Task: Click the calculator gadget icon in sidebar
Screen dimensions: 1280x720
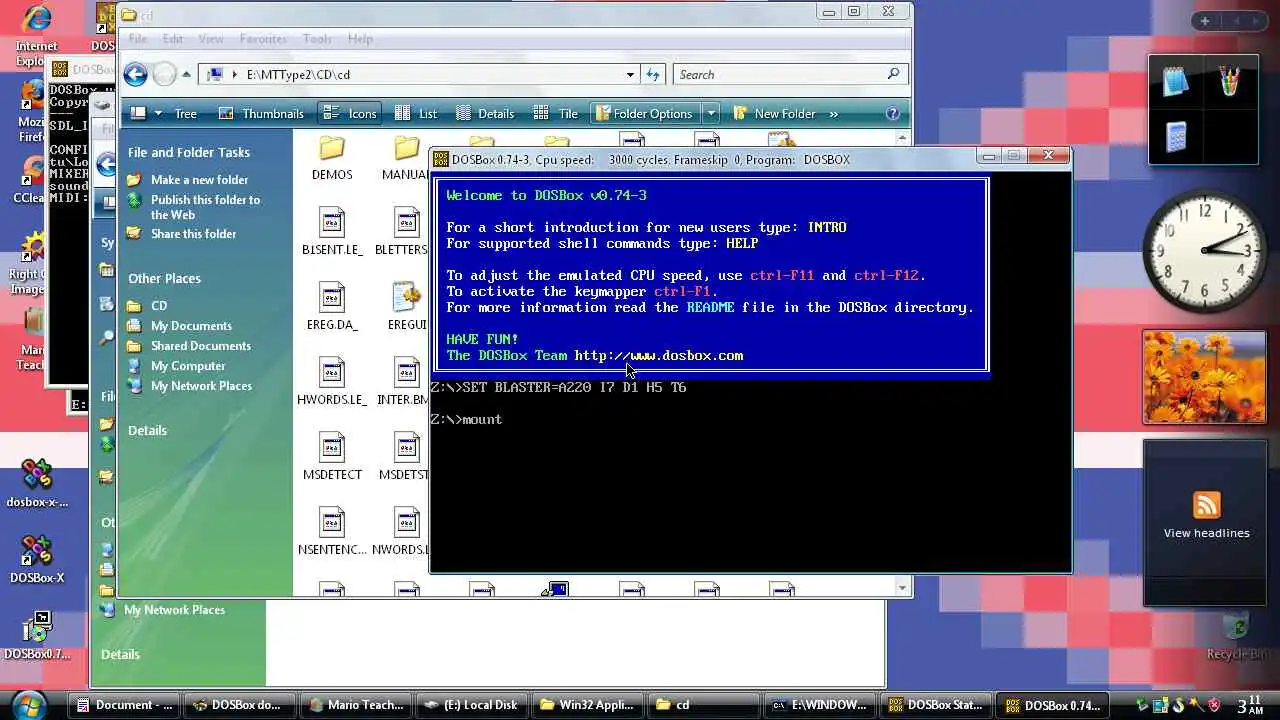Action: coord(1176,135)
